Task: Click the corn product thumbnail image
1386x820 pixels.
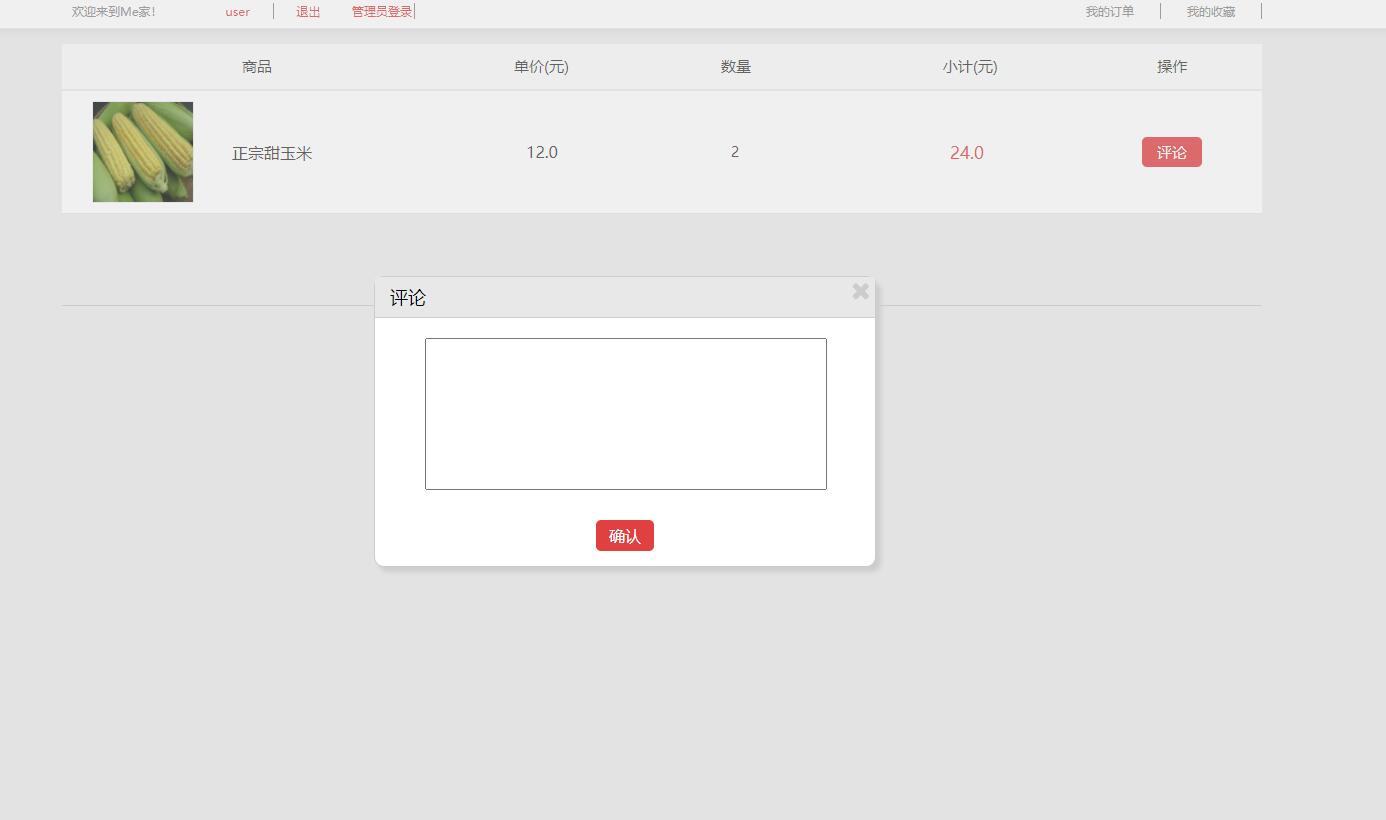Action: (x=142, y=151)
